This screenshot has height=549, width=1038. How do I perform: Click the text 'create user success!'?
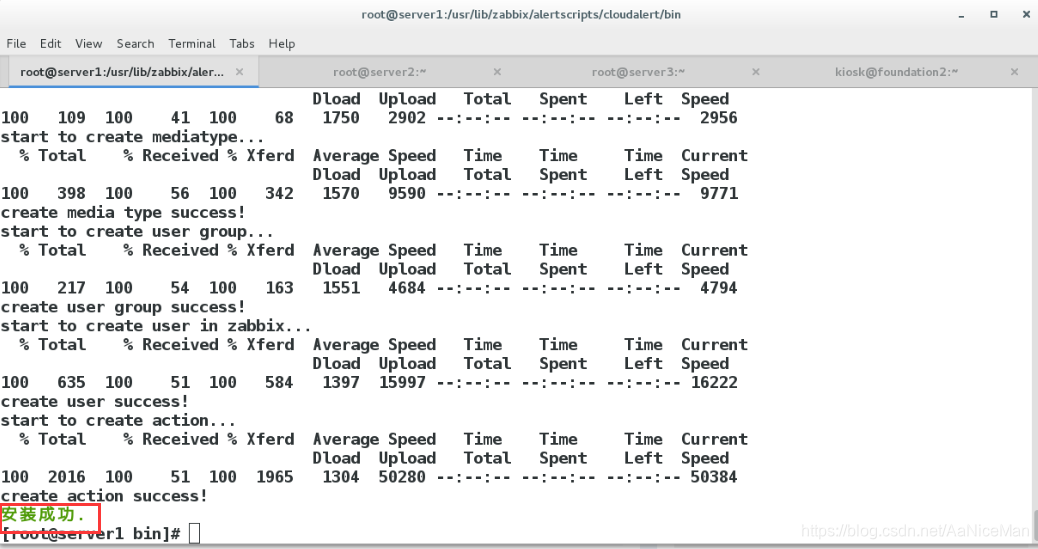pyautogui.click(x=95, y=402)
